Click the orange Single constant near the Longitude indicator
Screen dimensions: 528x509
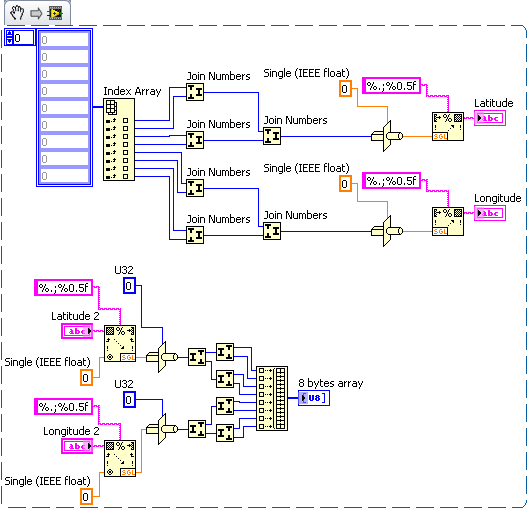pos(345,183)
